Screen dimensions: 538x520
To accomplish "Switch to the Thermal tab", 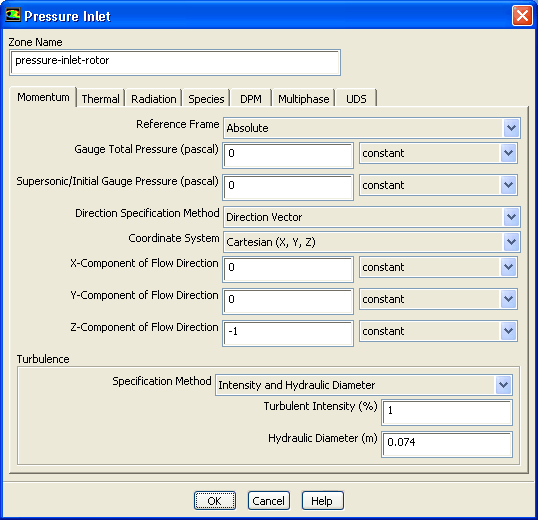I will 101,99.
